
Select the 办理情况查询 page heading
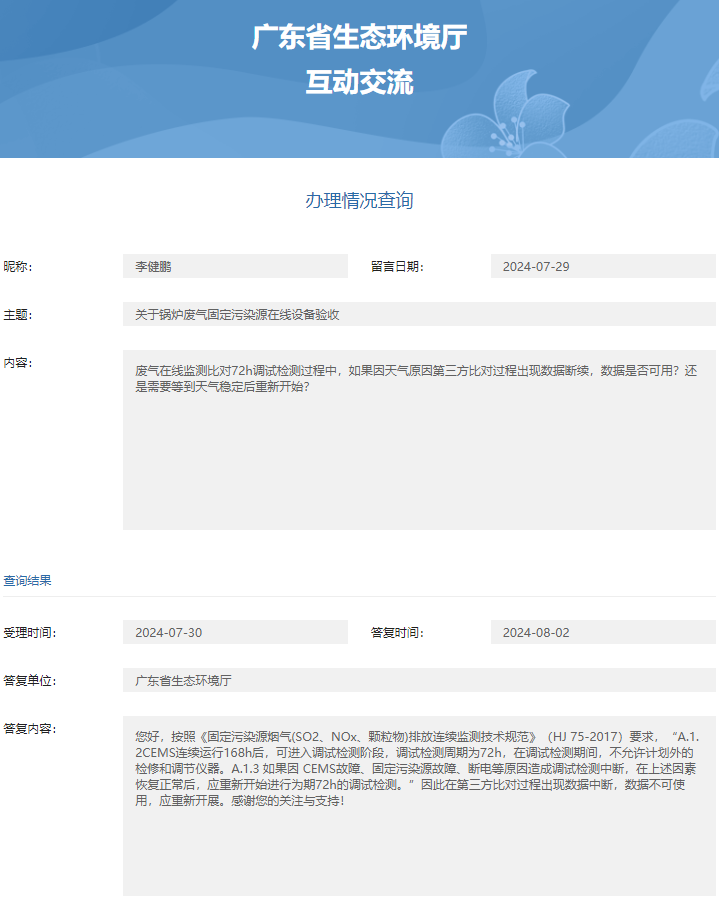tap(359, 200)
